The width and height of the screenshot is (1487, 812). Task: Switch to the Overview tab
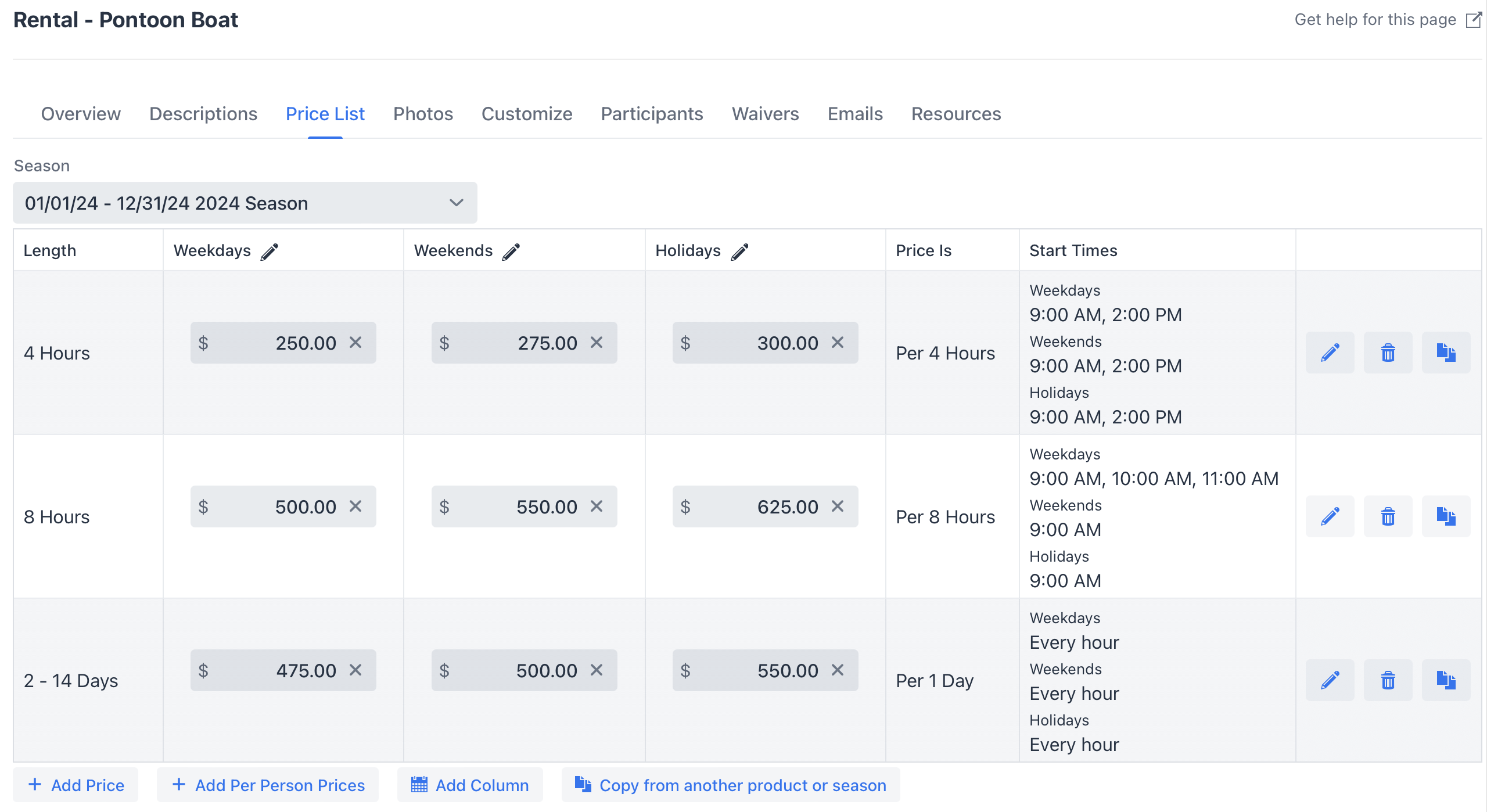point(81,114)
